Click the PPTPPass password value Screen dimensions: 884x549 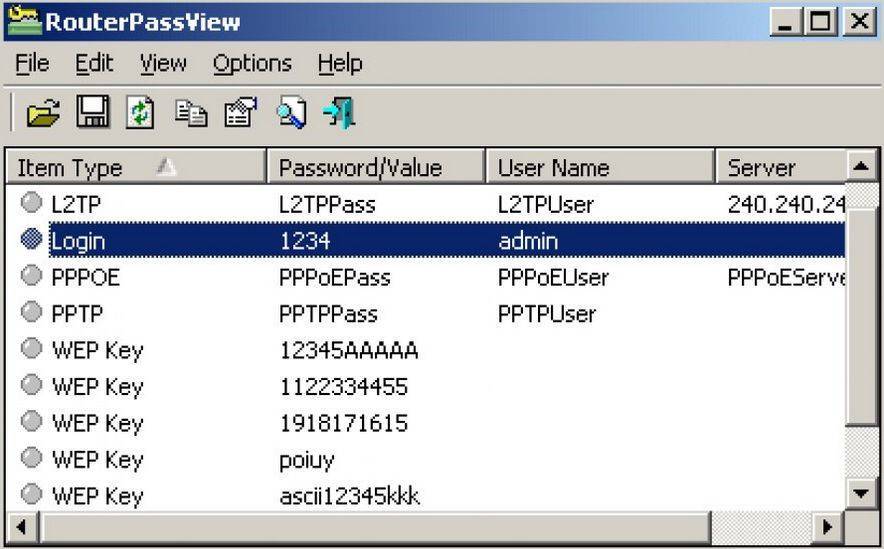point(329,314)
